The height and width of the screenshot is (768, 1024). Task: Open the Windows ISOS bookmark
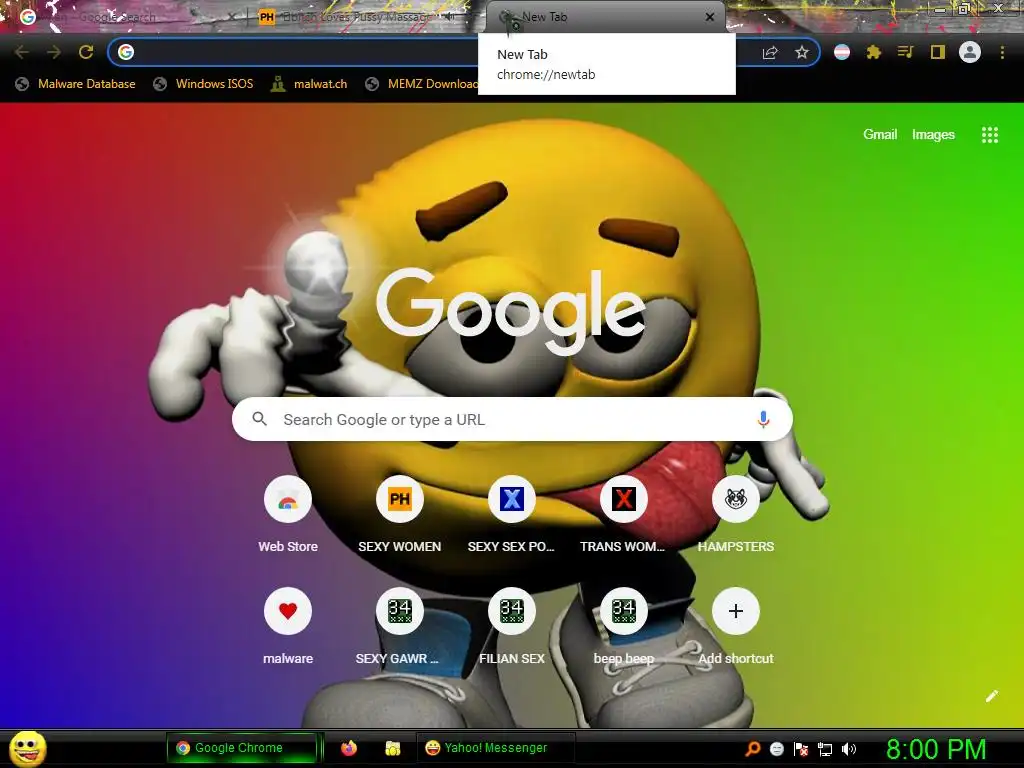click(x=203, y=84)
